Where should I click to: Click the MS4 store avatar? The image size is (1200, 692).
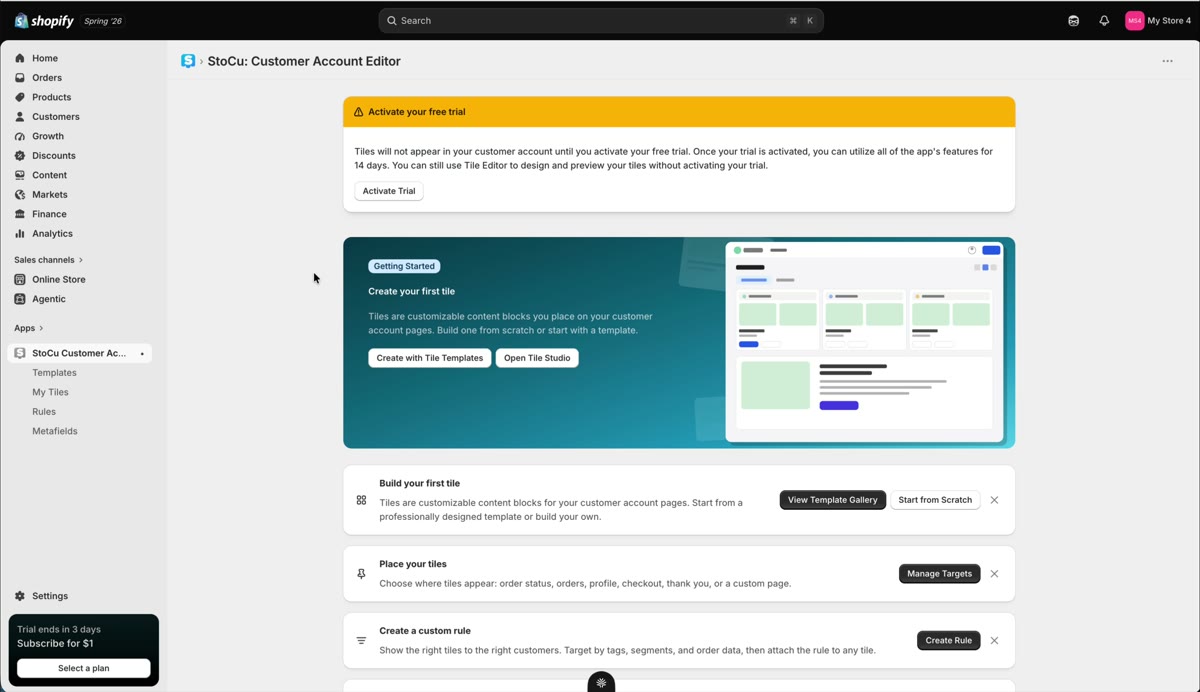(x=1134, y=21)
